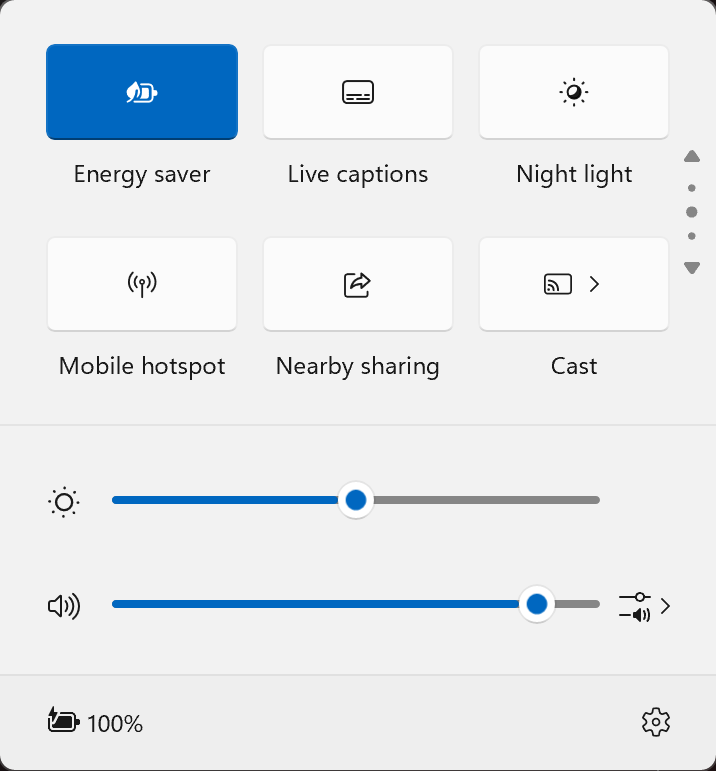Screen dimensions: 716x771
Task: Enable Live captions tile
Action: click(x=358, y=92)
